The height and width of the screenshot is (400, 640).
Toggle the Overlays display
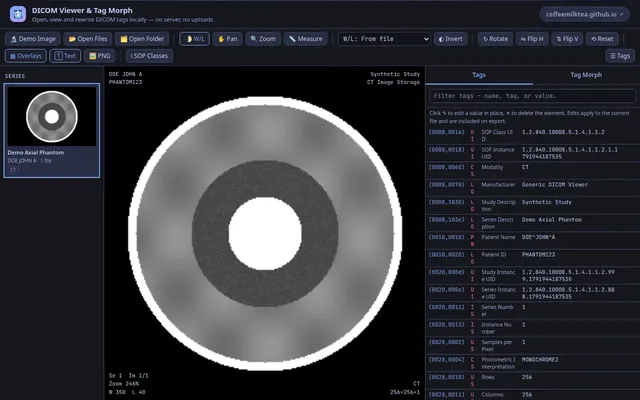26,56
